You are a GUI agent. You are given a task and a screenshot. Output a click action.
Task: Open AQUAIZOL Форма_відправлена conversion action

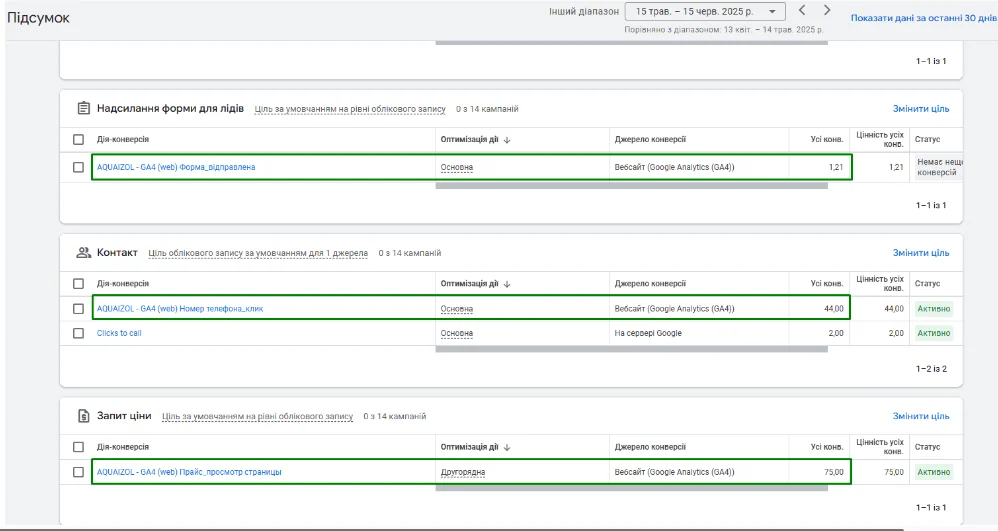176,167
